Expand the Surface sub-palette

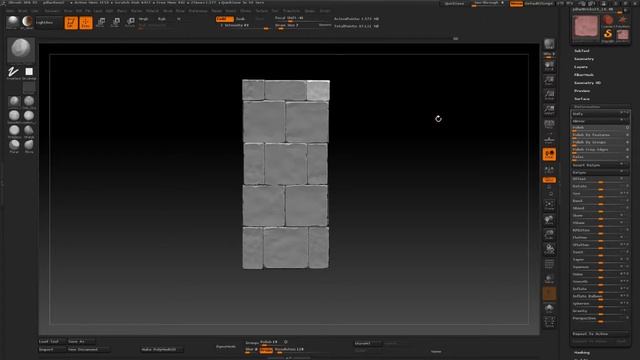[x=582, y=99]
